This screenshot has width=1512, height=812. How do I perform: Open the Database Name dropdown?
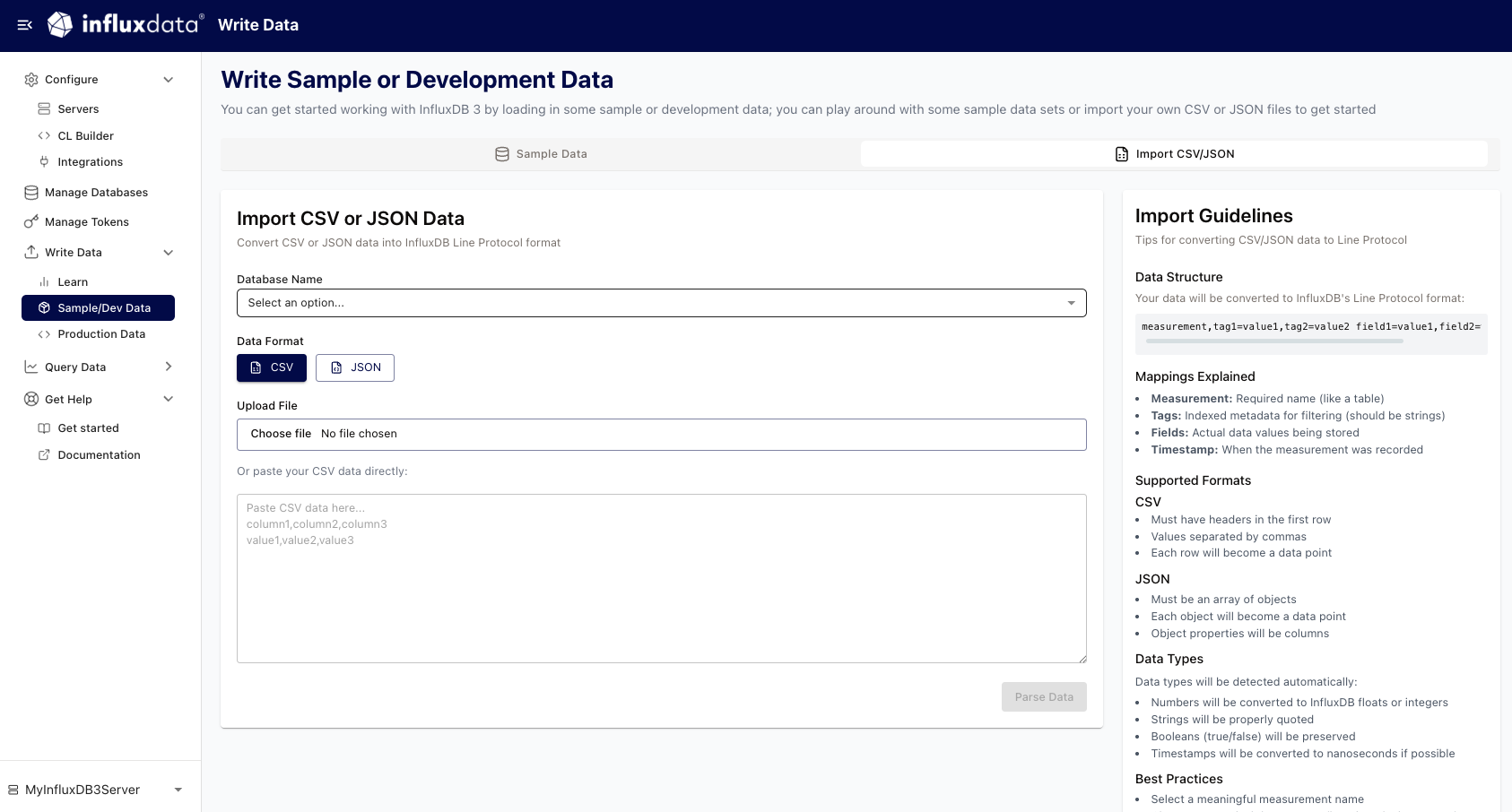click(x=662, y=303)
